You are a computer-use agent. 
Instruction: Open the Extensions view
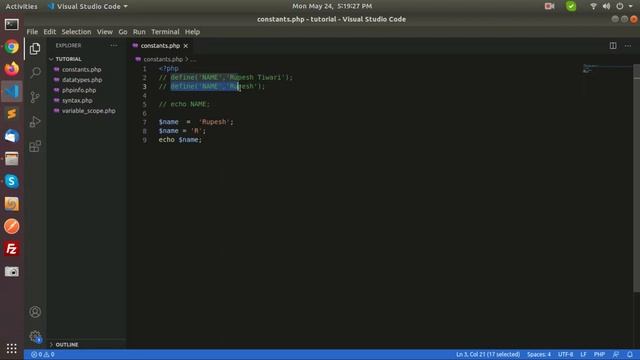(35, 146)
